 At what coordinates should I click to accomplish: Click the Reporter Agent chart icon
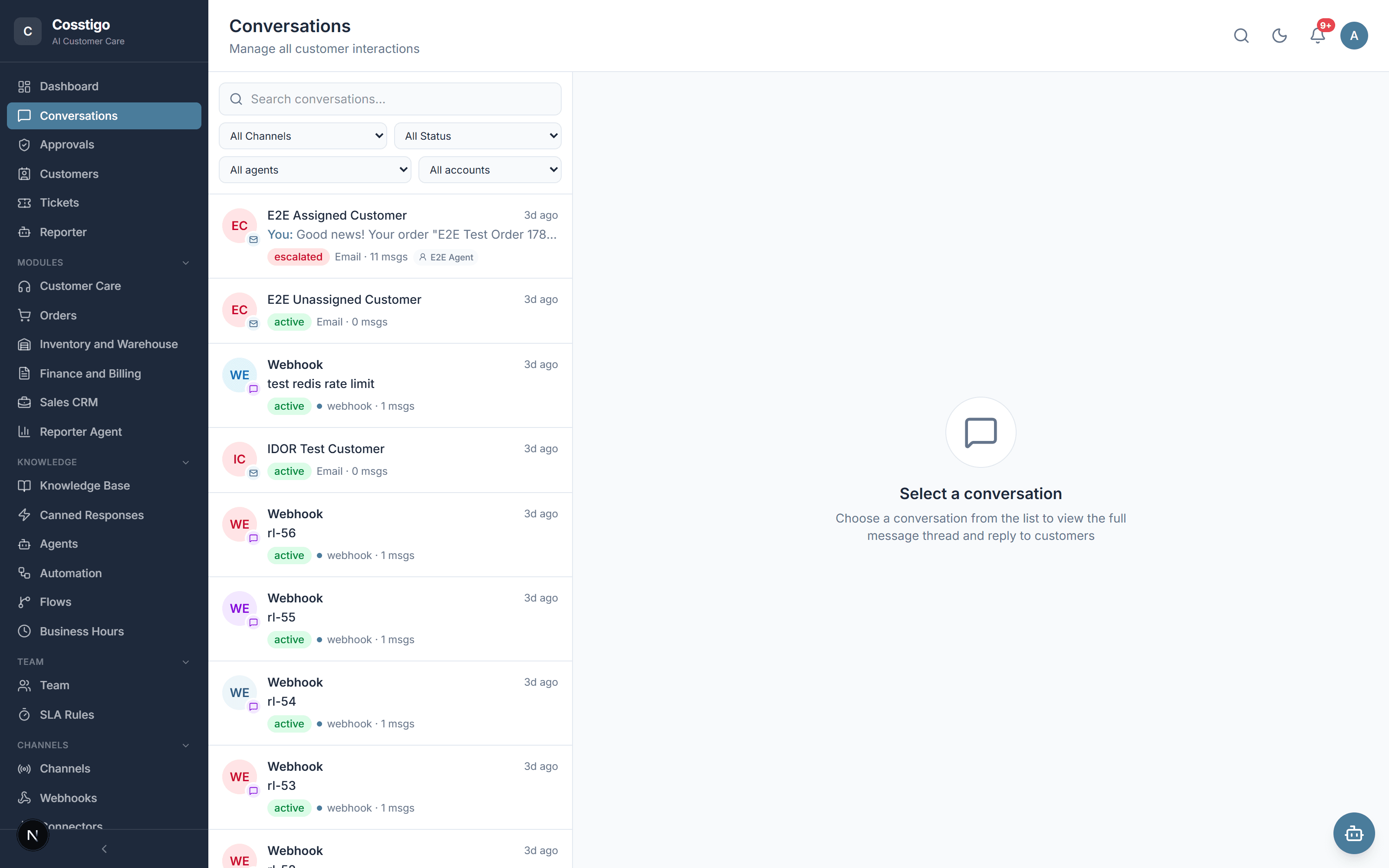(x=24, y=432)
